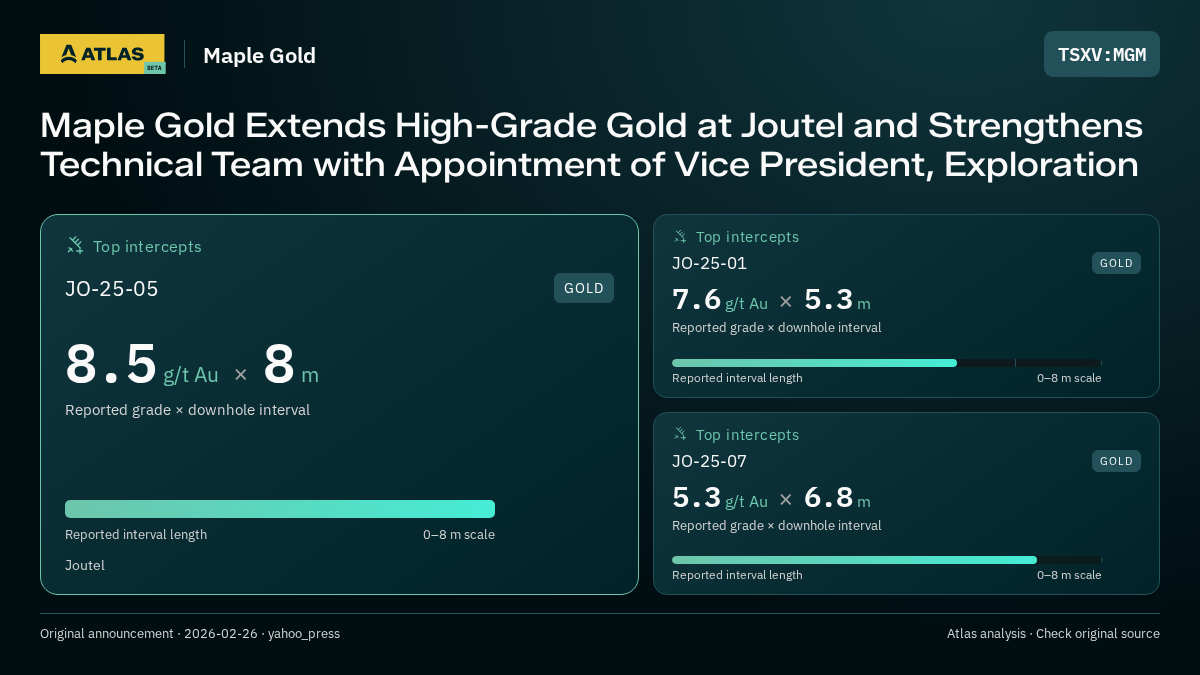Click the 8.5 g/t Au grade value
The width and height of the screenshot is (1200, 675).
pos(141,365)
